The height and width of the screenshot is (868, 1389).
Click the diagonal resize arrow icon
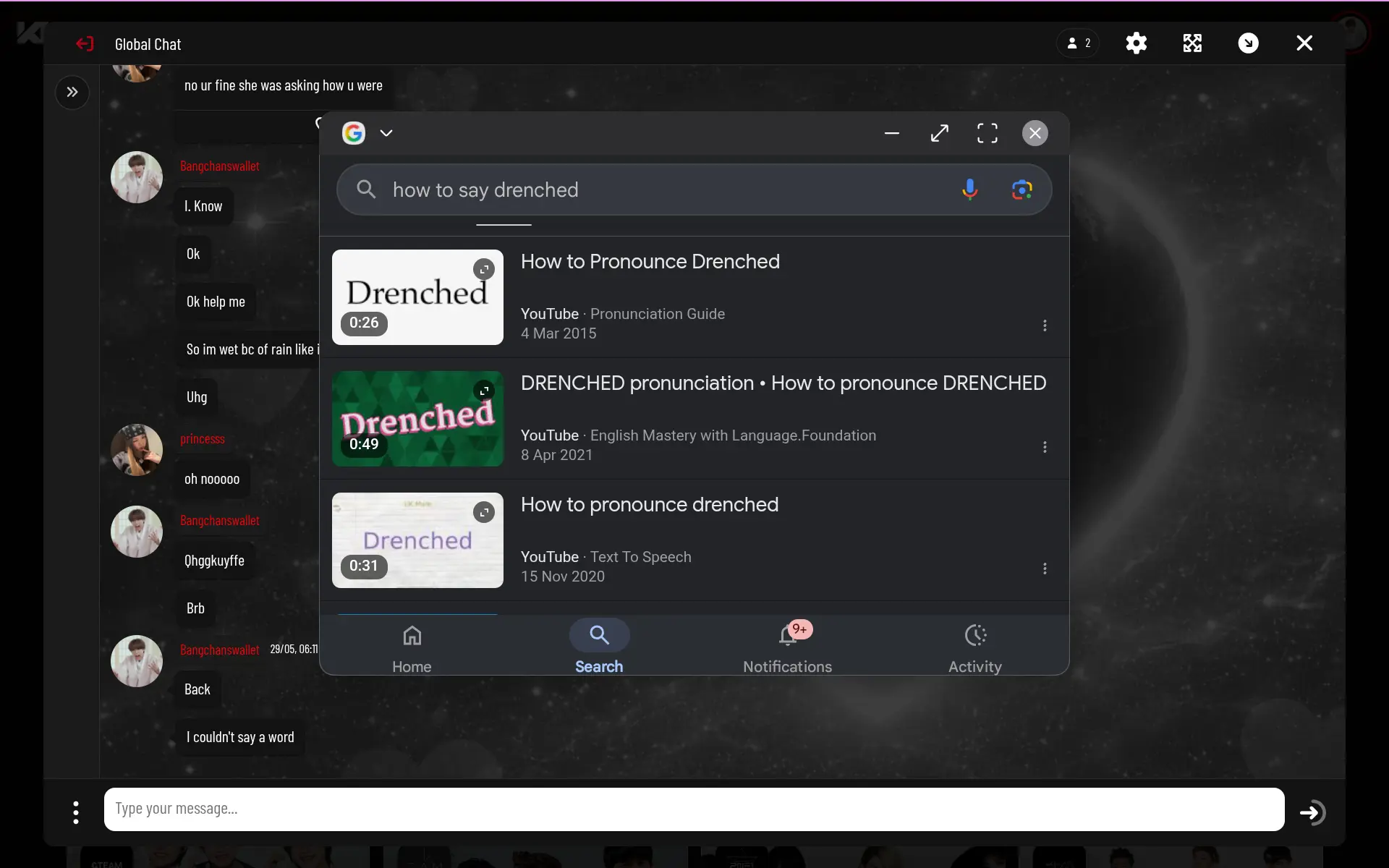940,133
